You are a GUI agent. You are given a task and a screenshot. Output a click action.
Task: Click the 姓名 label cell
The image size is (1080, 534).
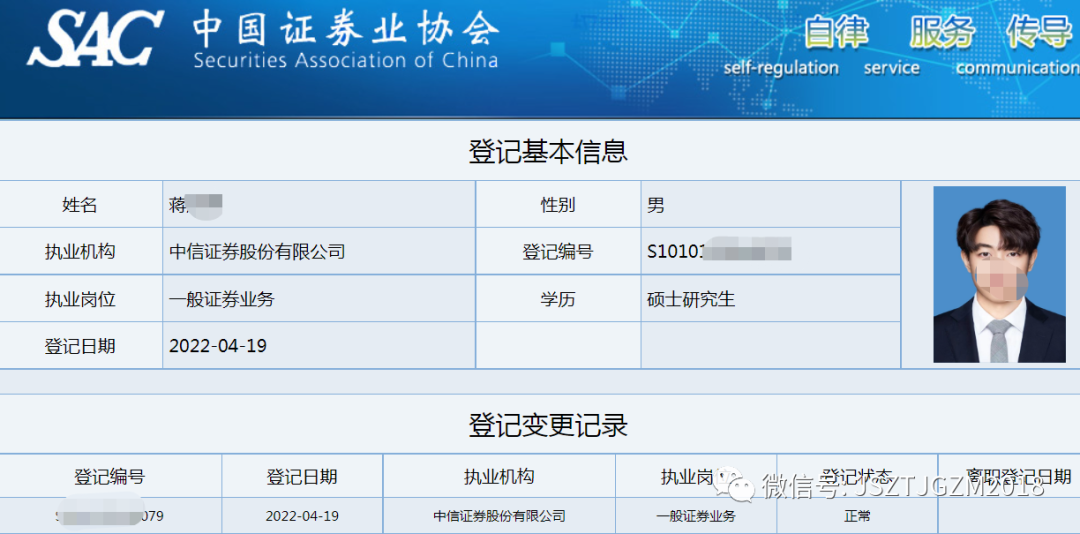coord(80,205)
